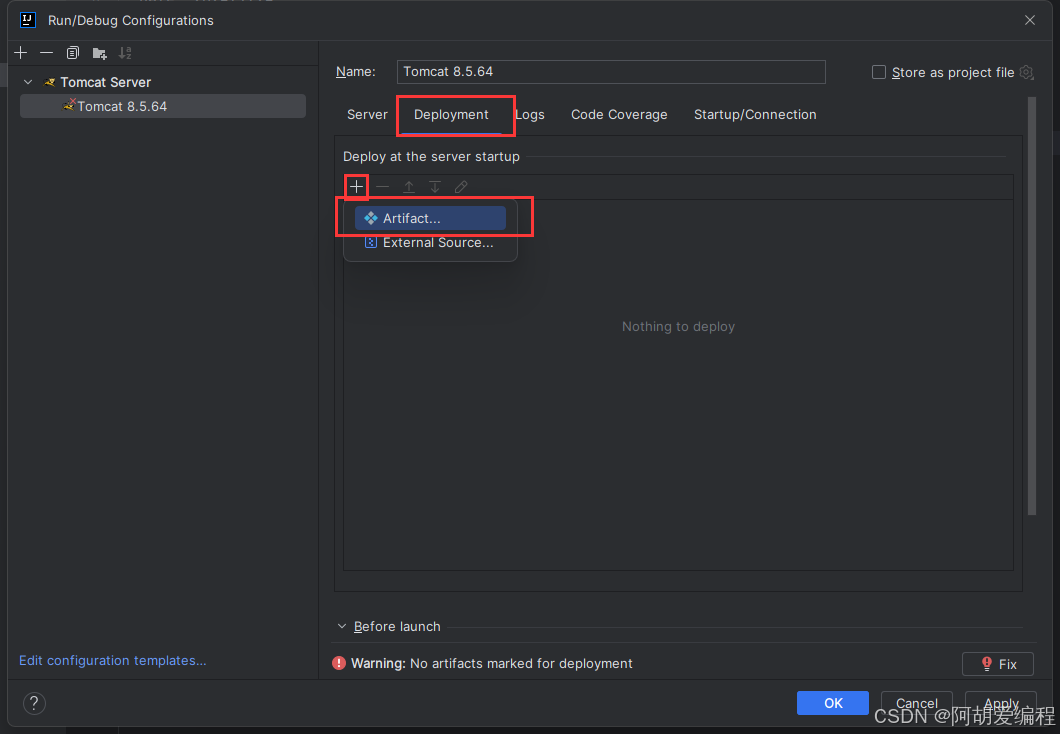Collapse the Tomcat Server tree node
Screen dimensions: 1060x734
point(28,82)
